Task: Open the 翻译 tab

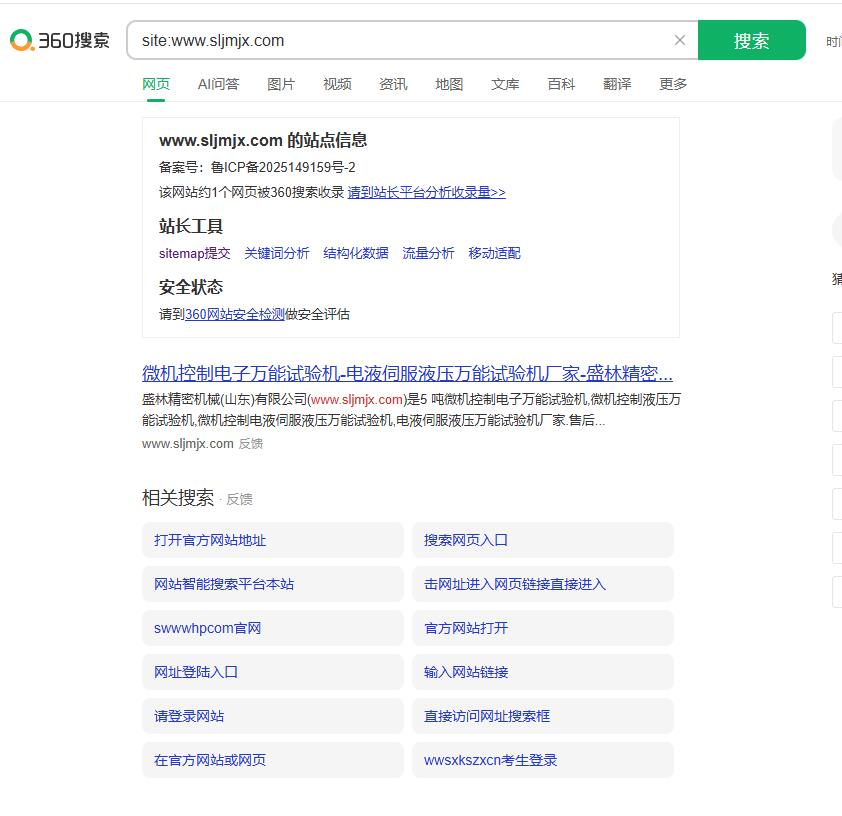Action: click(x=617, y=84)
